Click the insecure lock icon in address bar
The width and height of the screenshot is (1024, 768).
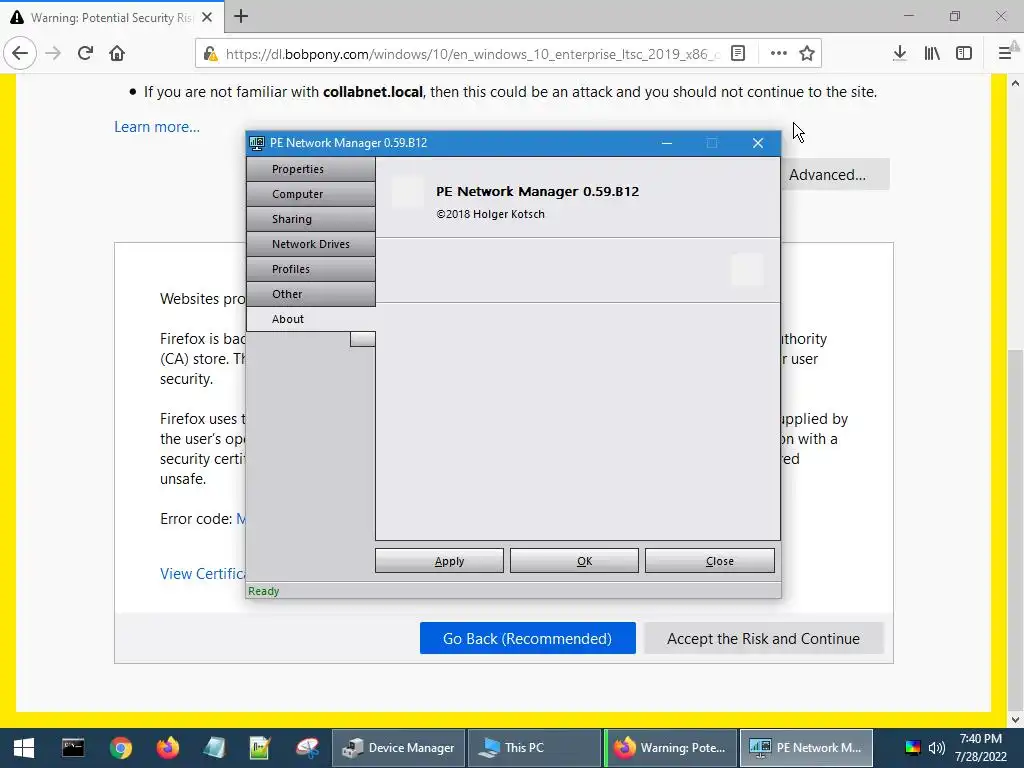point(210,54)
